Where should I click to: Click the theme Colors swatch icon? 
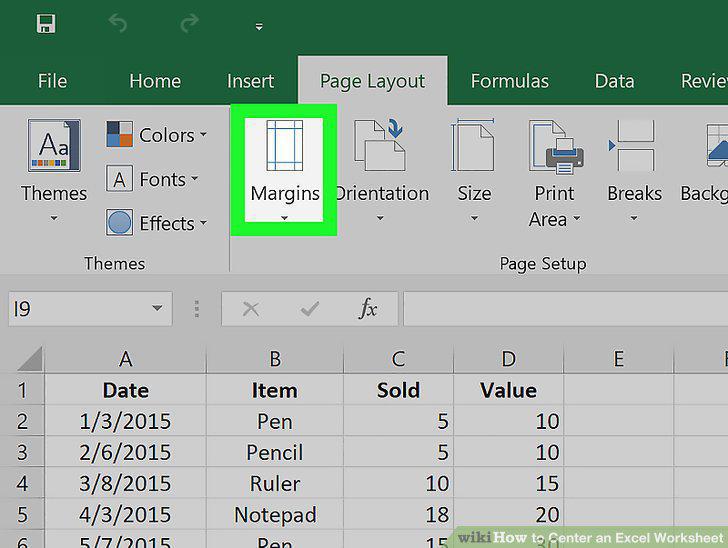tap(119, 134)
